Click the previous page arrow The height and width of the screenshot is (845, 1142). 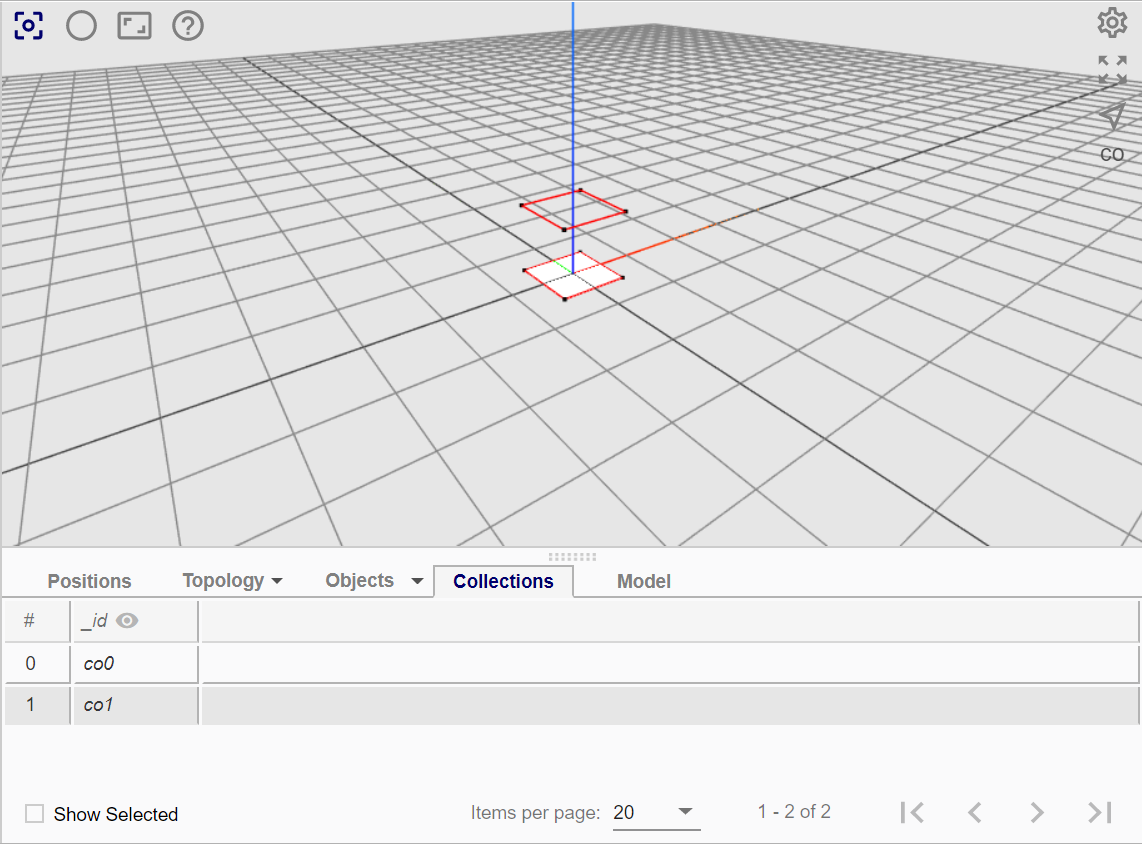coord(974,812)
